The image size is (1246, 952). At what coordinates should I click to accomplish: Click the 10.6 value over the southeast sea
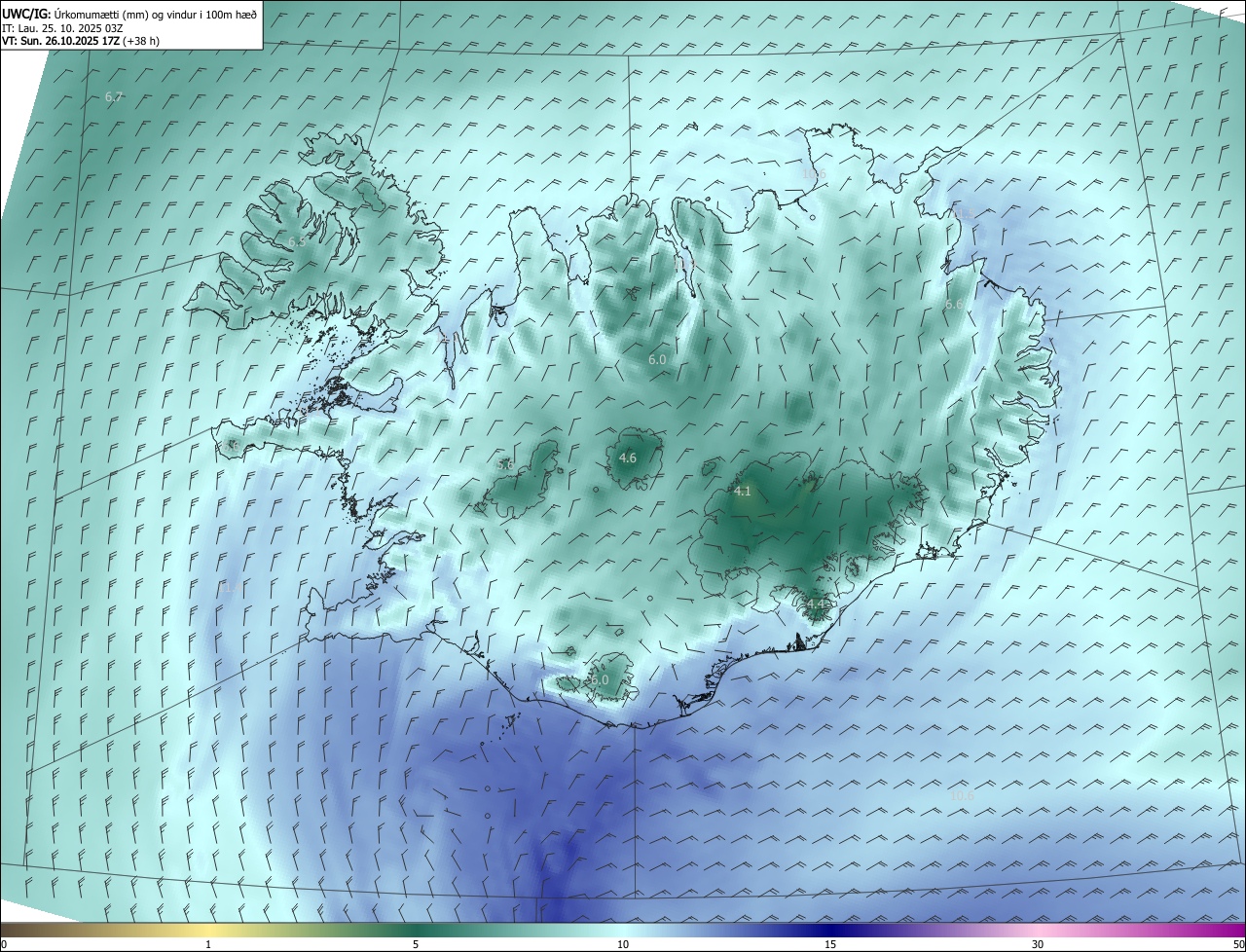tap(962, 795)
